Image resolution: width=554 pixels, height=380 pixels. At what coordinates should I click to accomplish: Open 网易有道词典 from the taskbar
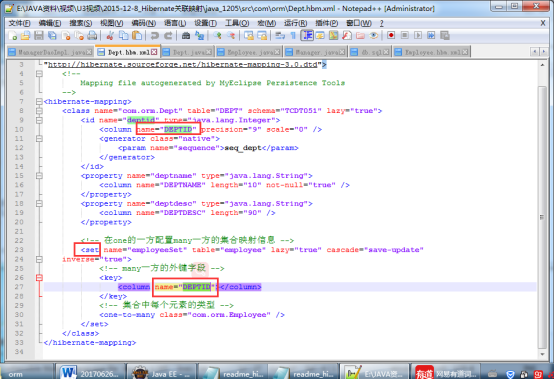pyautogui.click(x=447, y=373)
